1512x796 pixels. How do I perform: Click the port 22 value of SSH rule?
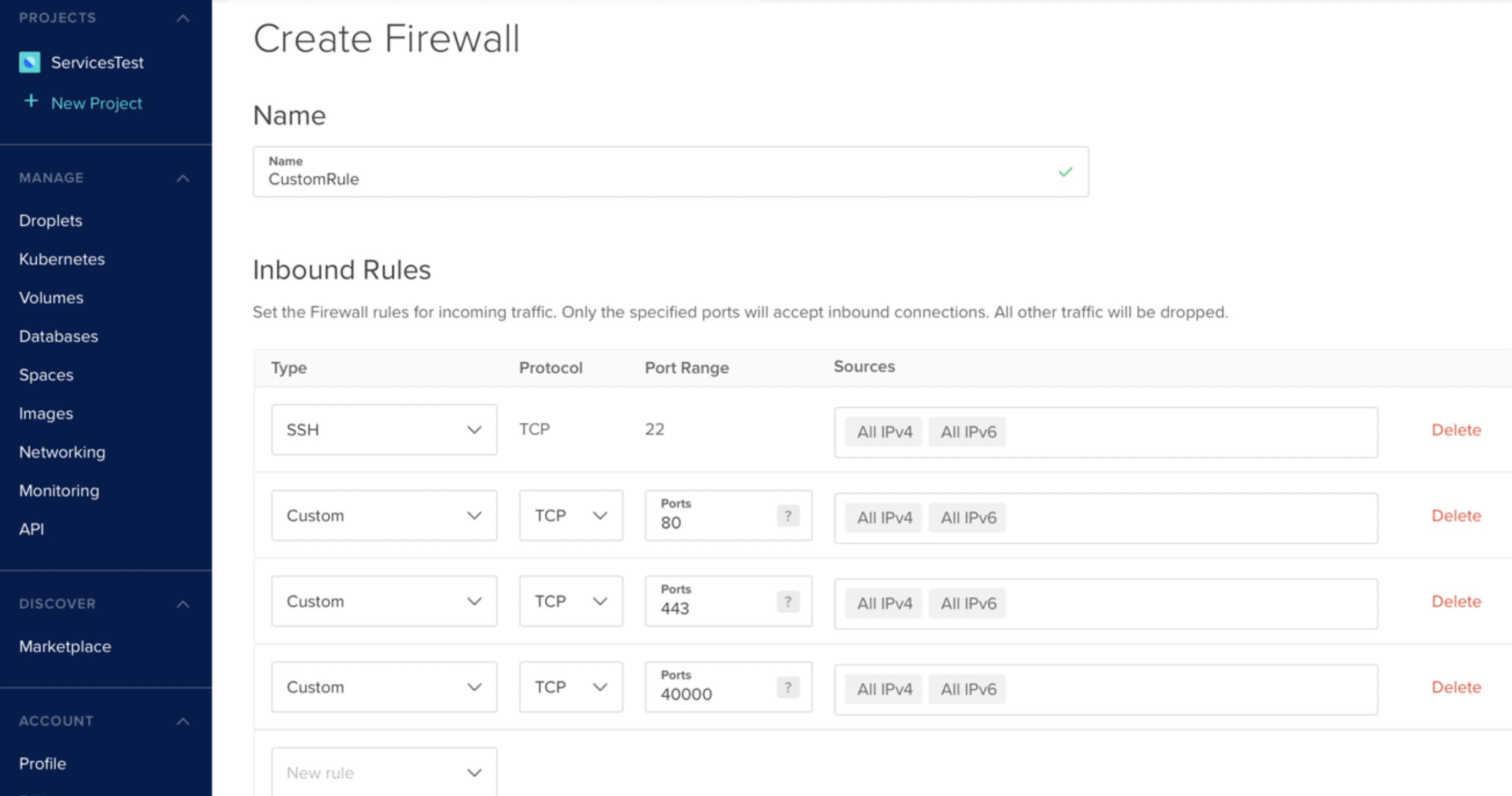pyautogui.click(x=654, y=429)
